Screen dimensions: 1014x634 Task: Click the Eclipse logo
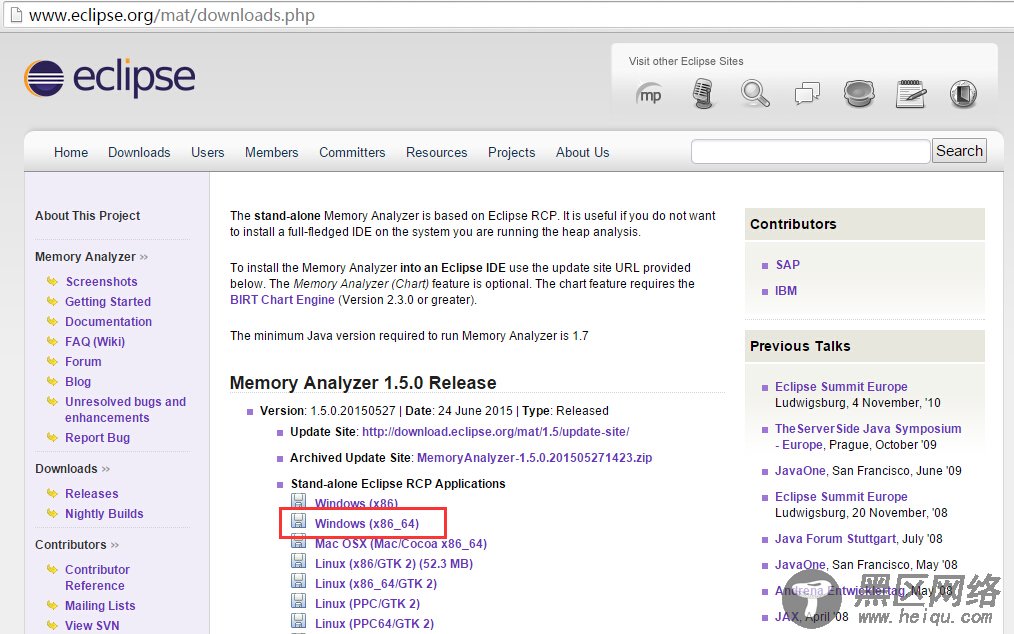pyautogui.click(x=109, y=78)
